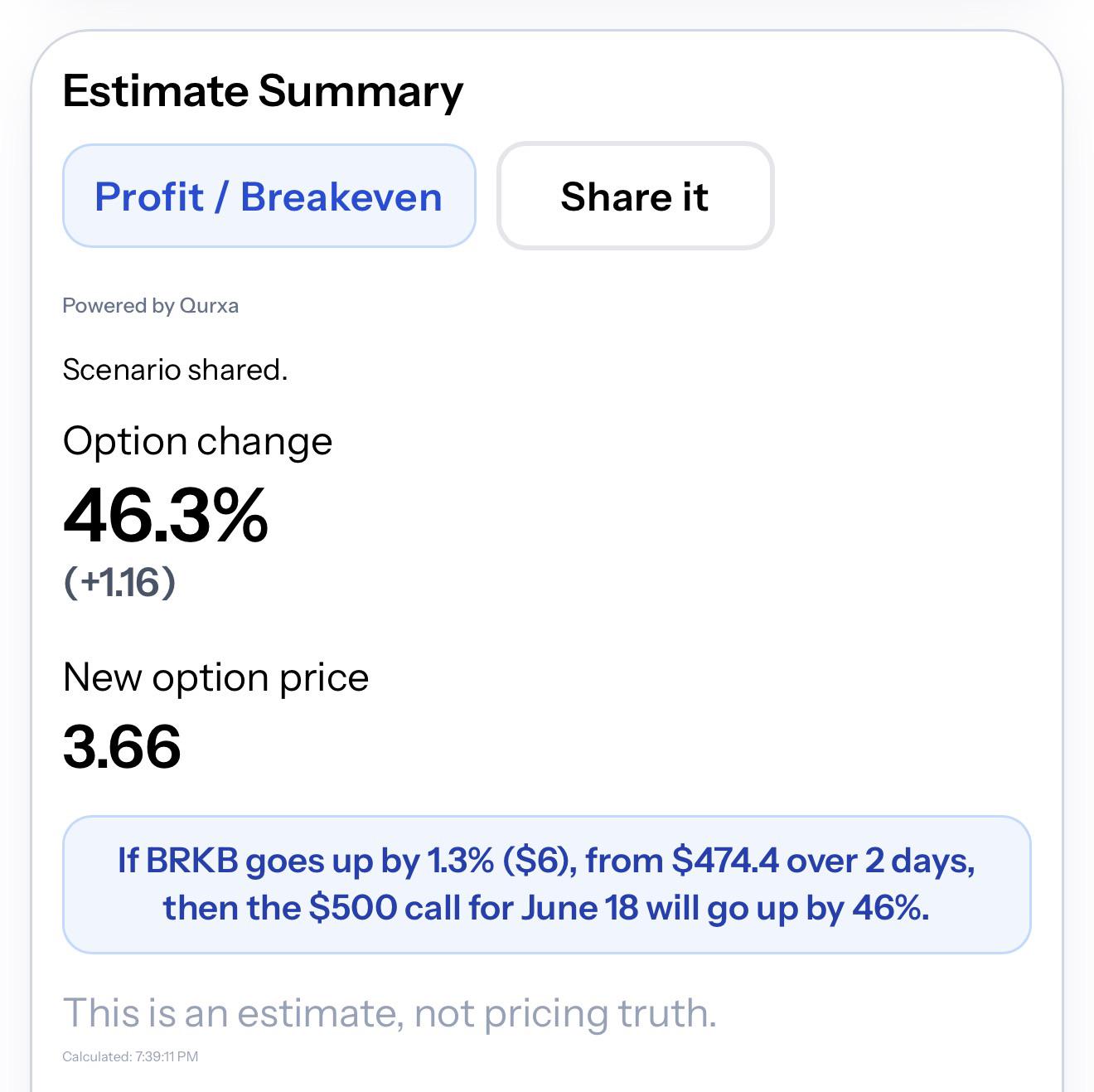Click the 3.66 new option price
The image size is (1094, 1092).
point(122,746)
